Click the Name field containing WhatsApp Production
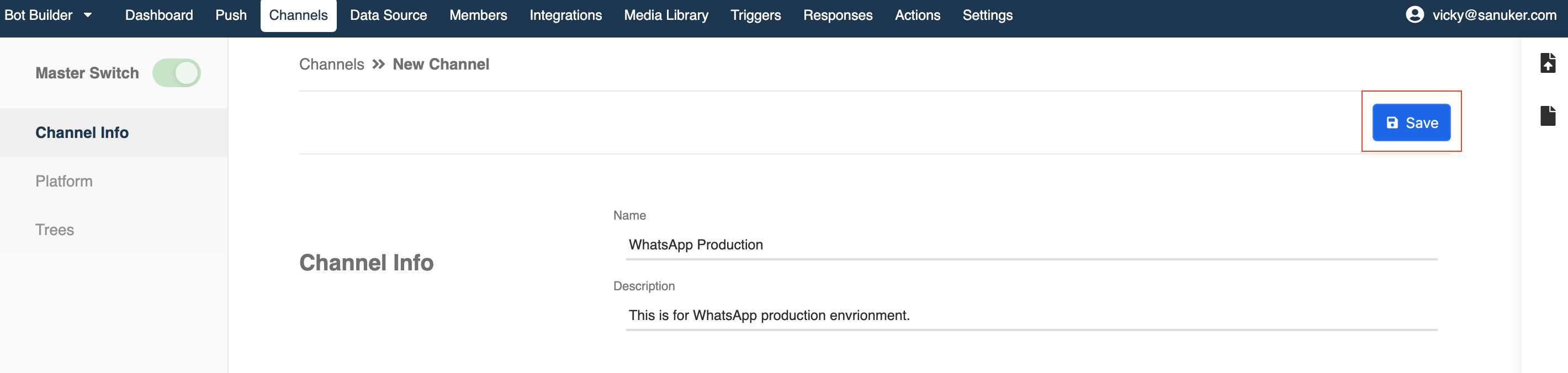This screenshot has width=1568, height=373. point(1031,244)
